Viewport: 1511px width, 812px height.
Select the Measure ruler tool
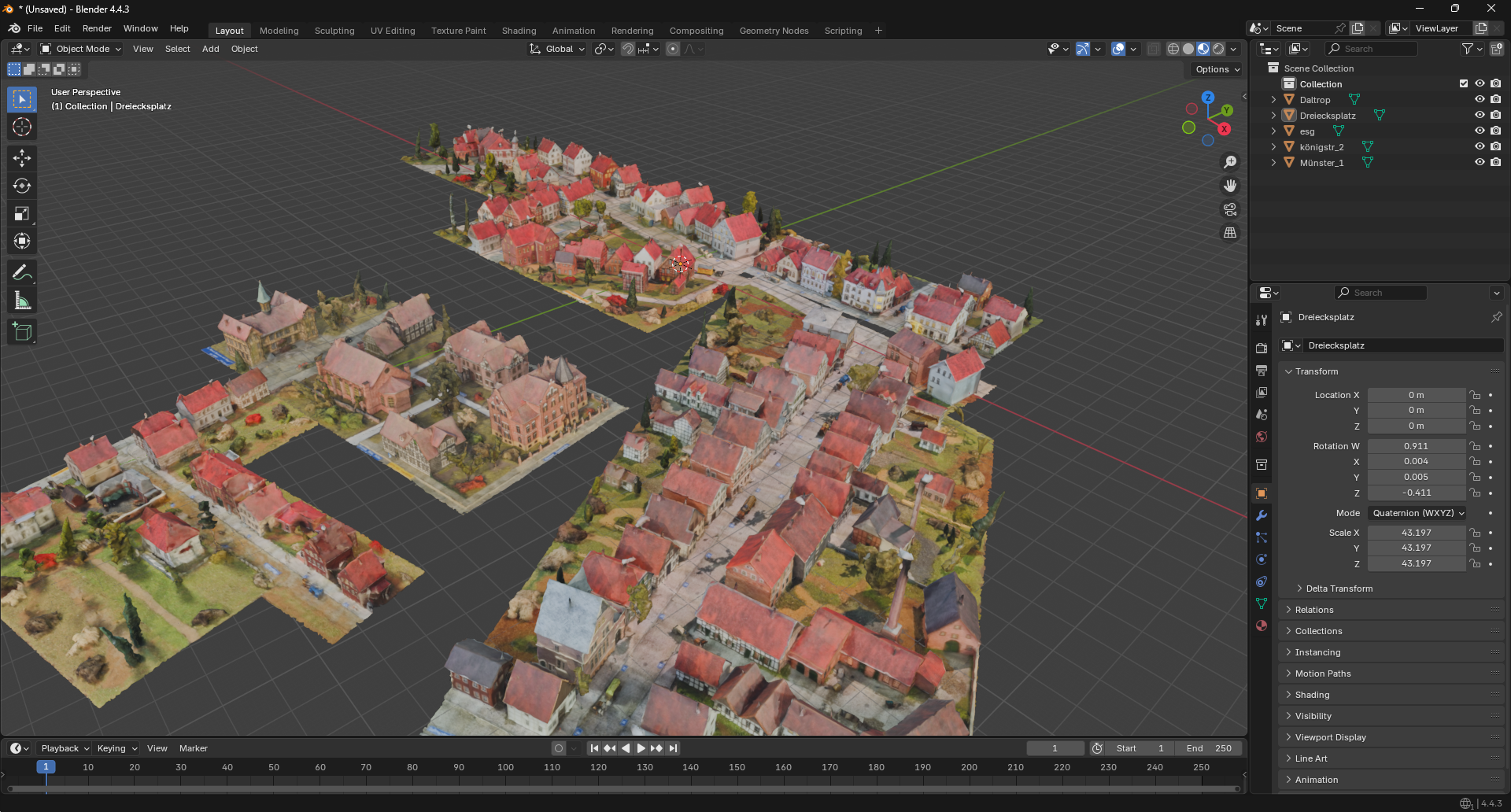pos(22,301)
